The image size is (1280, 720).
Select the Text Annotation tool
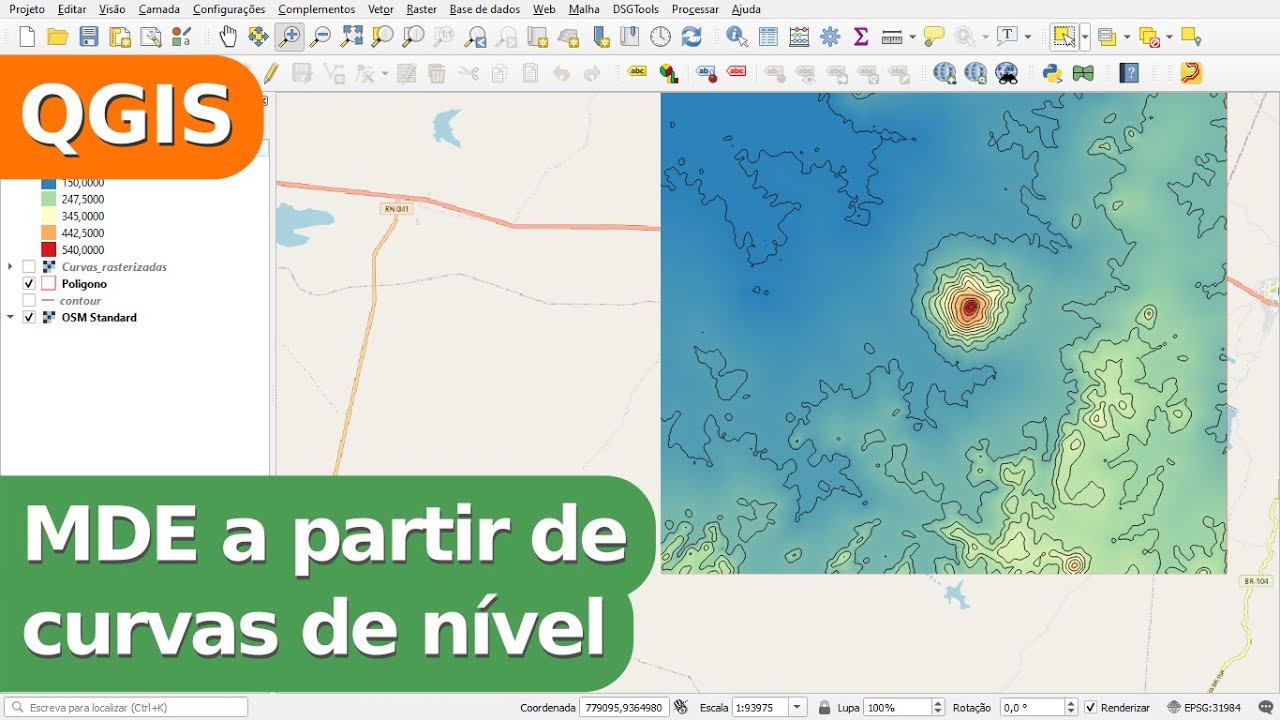(1009, 37)
